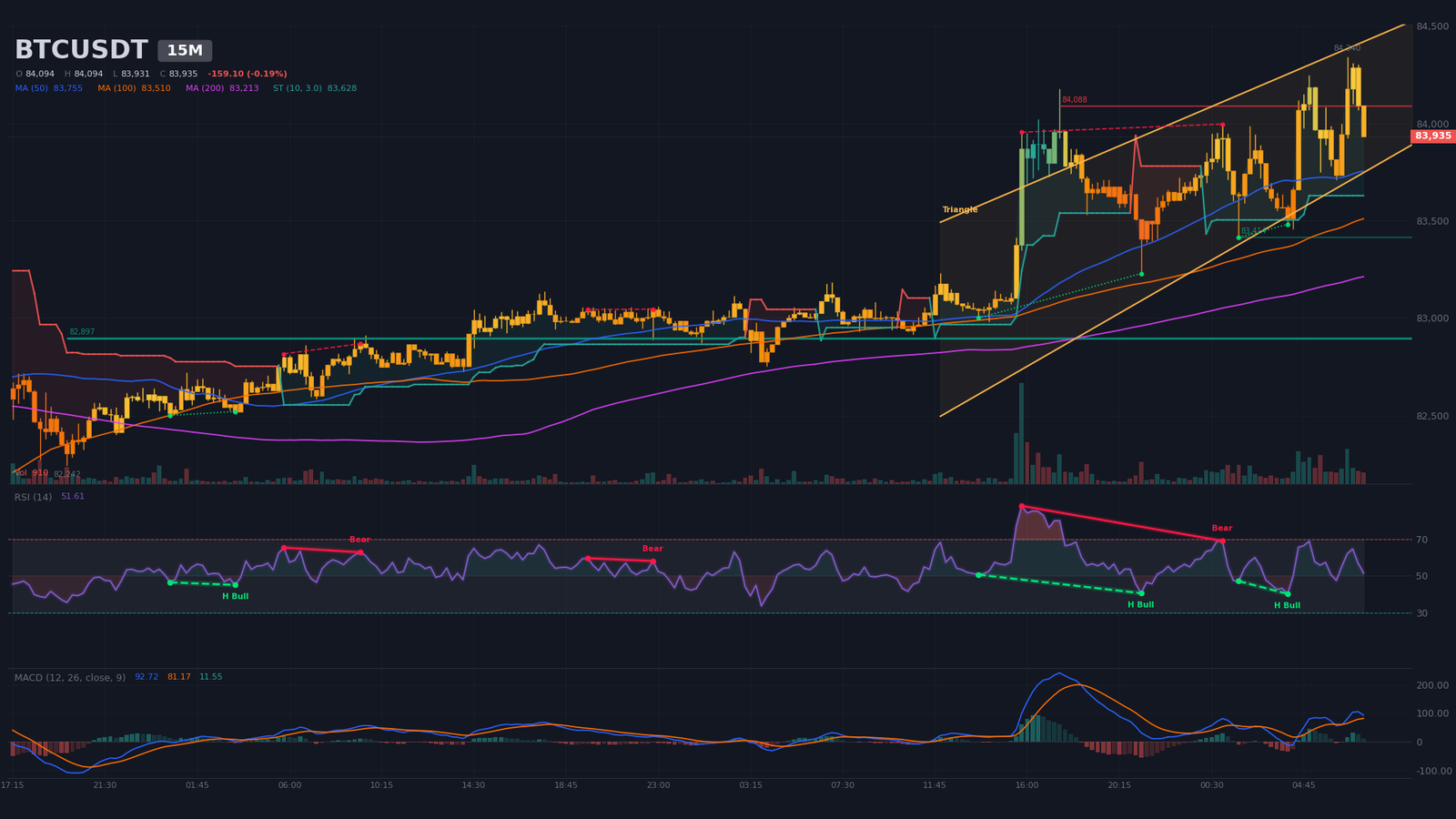This screenshot has height=819, width=1456.
Task: Click the Close value labeled C
Action: 183,74
